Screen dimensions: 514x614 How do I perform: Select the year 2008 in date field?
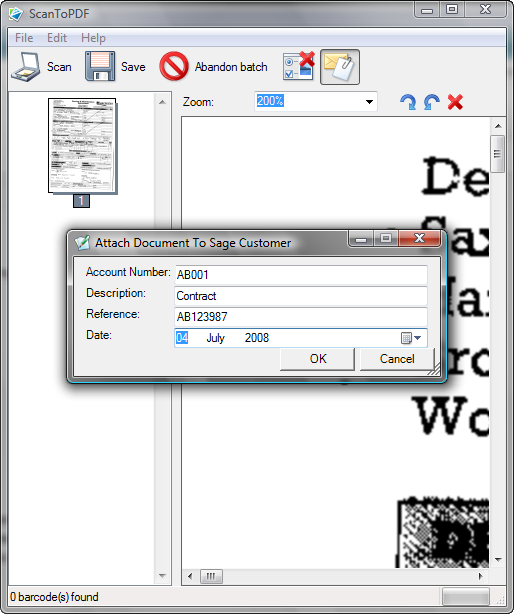click(257, 338)
